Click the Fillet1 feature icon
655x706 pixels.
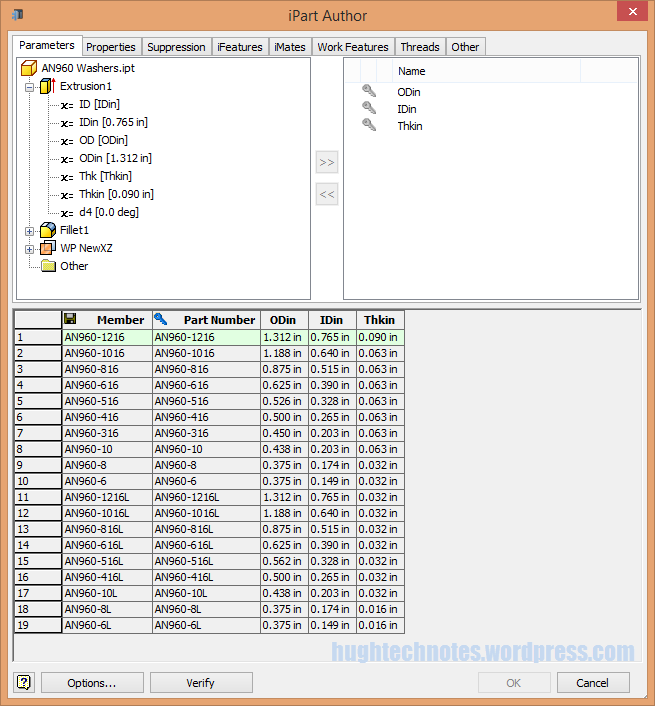point(47,230)
